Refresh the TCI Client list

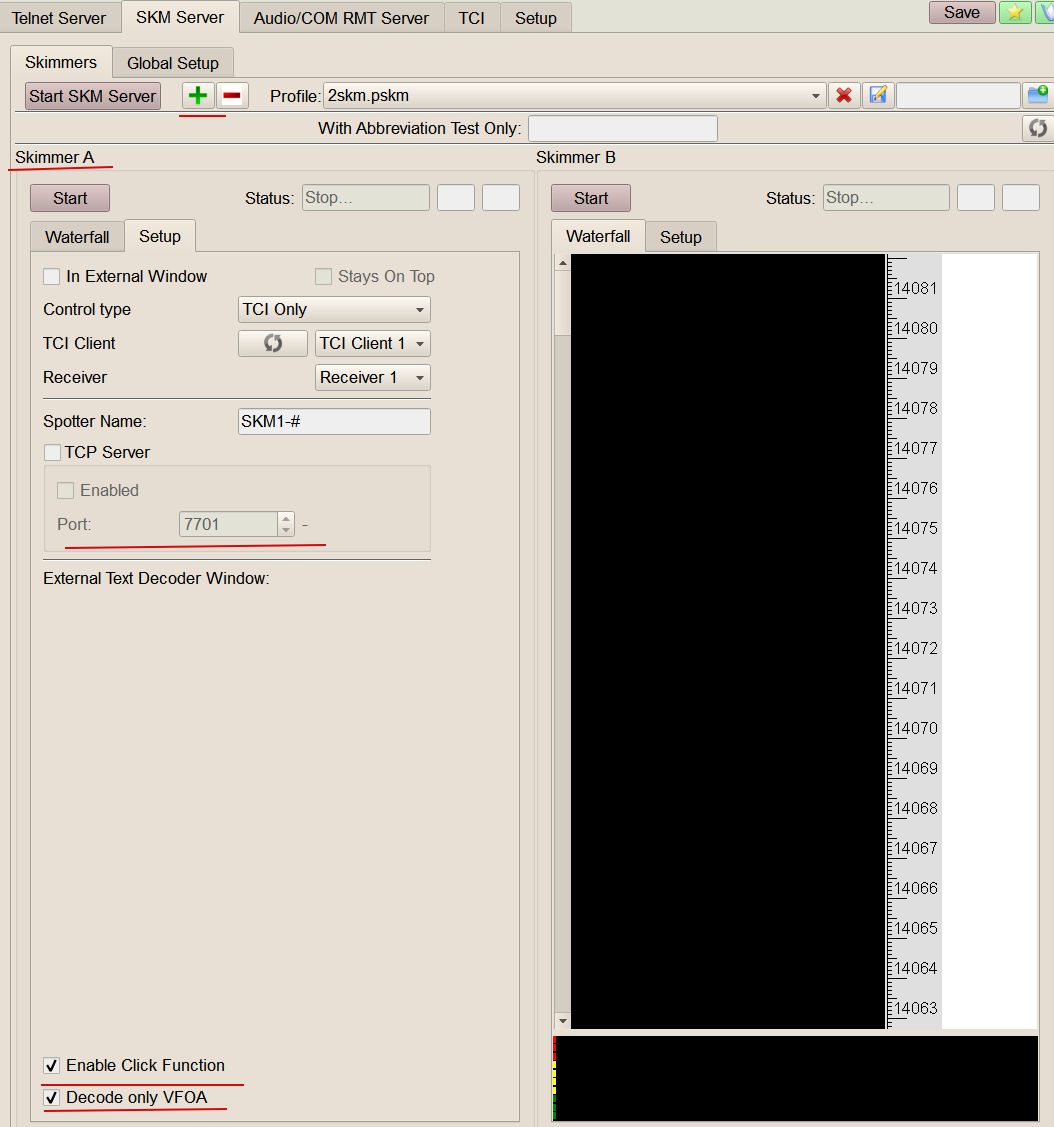click(x=272, y=343)
